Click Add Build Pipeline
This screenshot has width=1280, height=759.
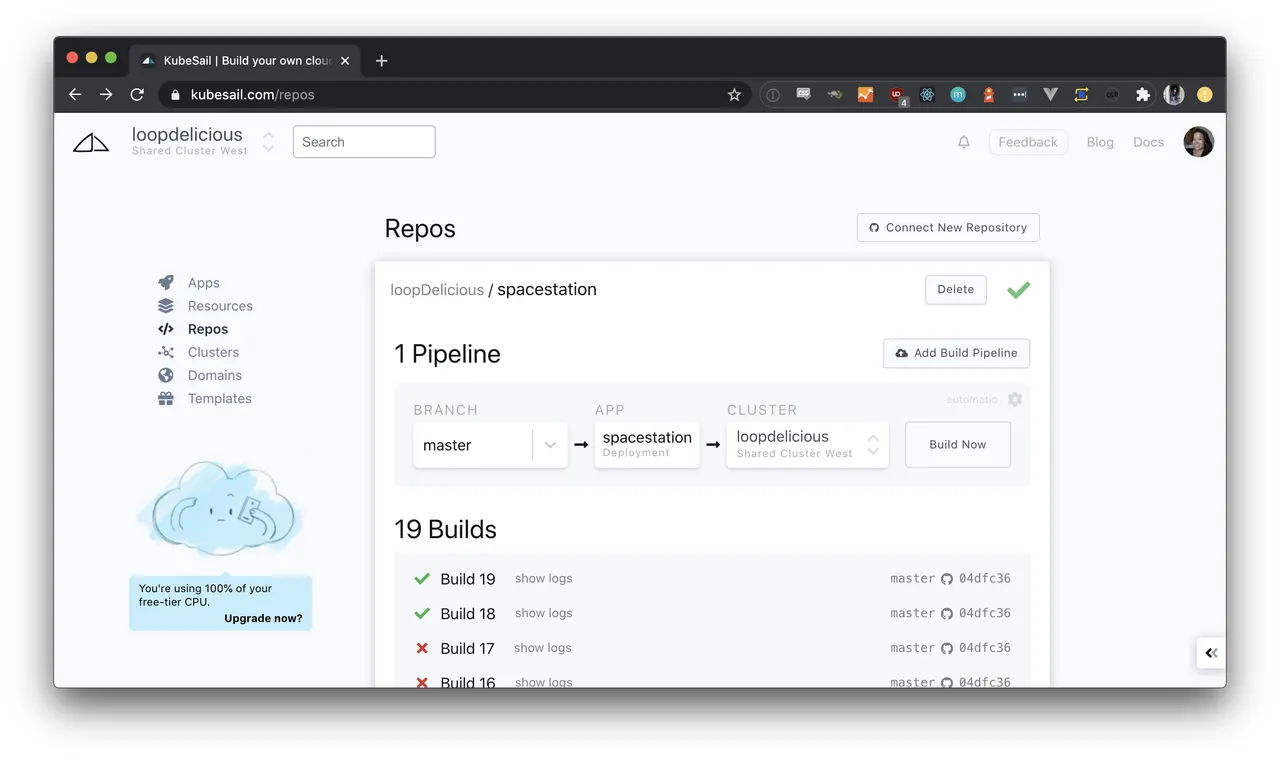956,353
